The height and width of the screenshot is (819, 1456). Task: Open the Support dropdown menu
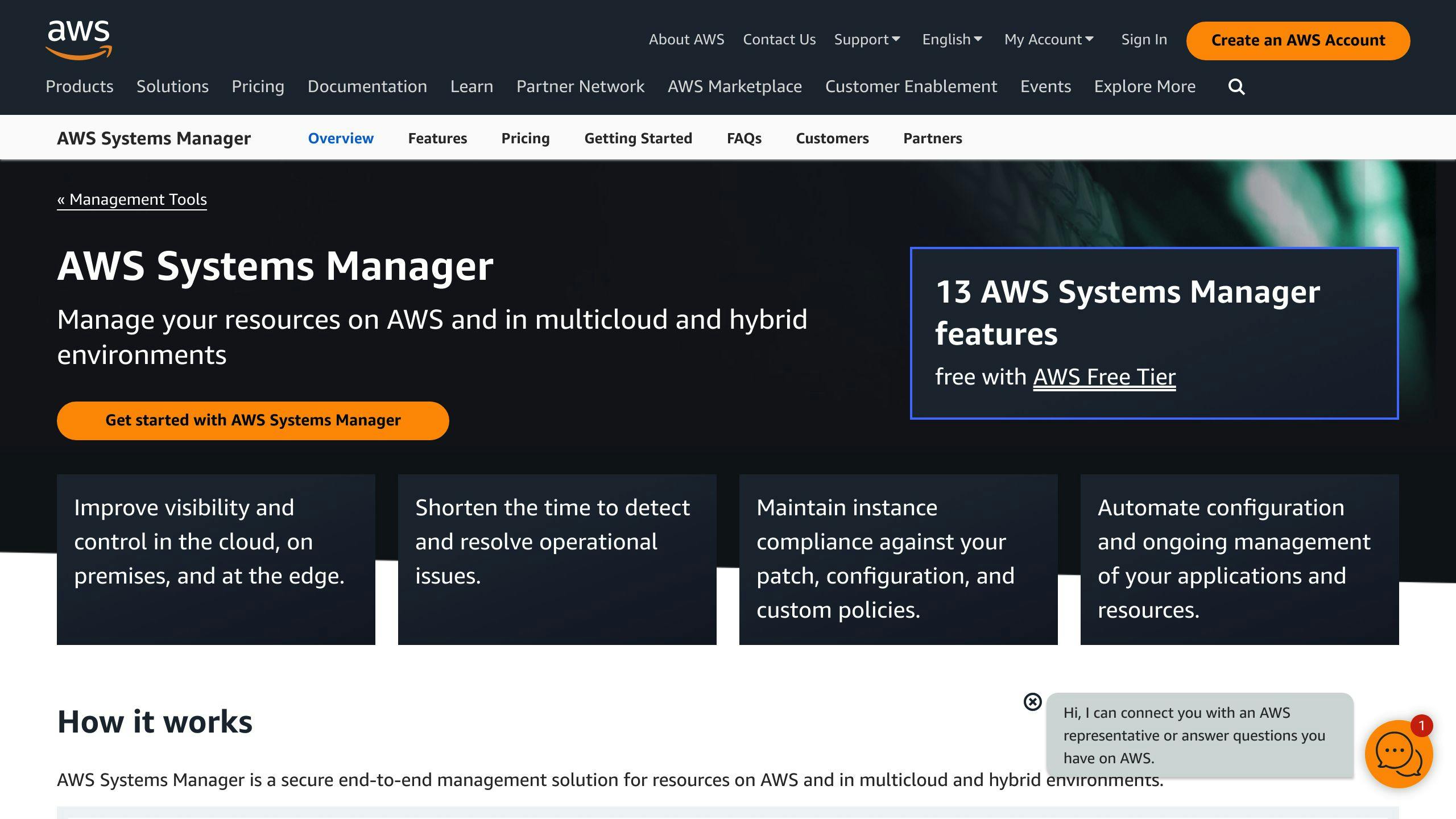tap(866, 39)
